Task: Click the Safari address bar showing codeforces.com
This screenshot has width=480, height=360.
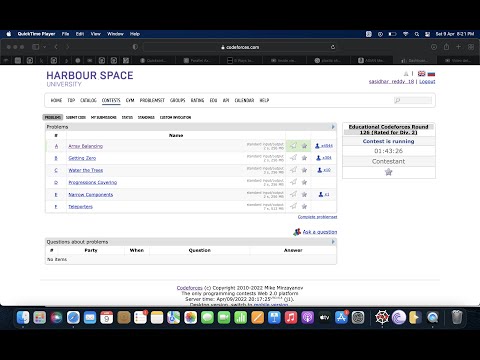Action: (x=240, y=47)
